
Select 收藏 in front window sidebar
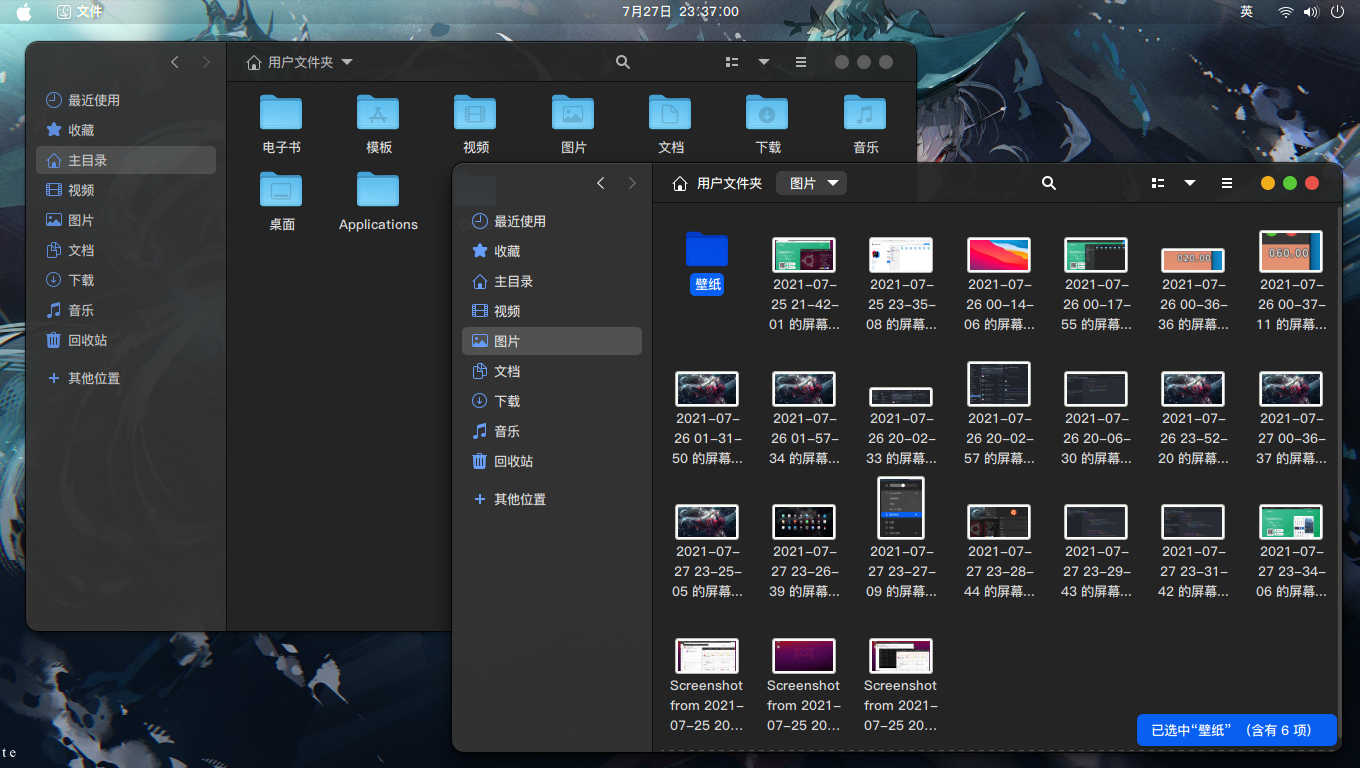pyautogui.click(x=552, y=251)
